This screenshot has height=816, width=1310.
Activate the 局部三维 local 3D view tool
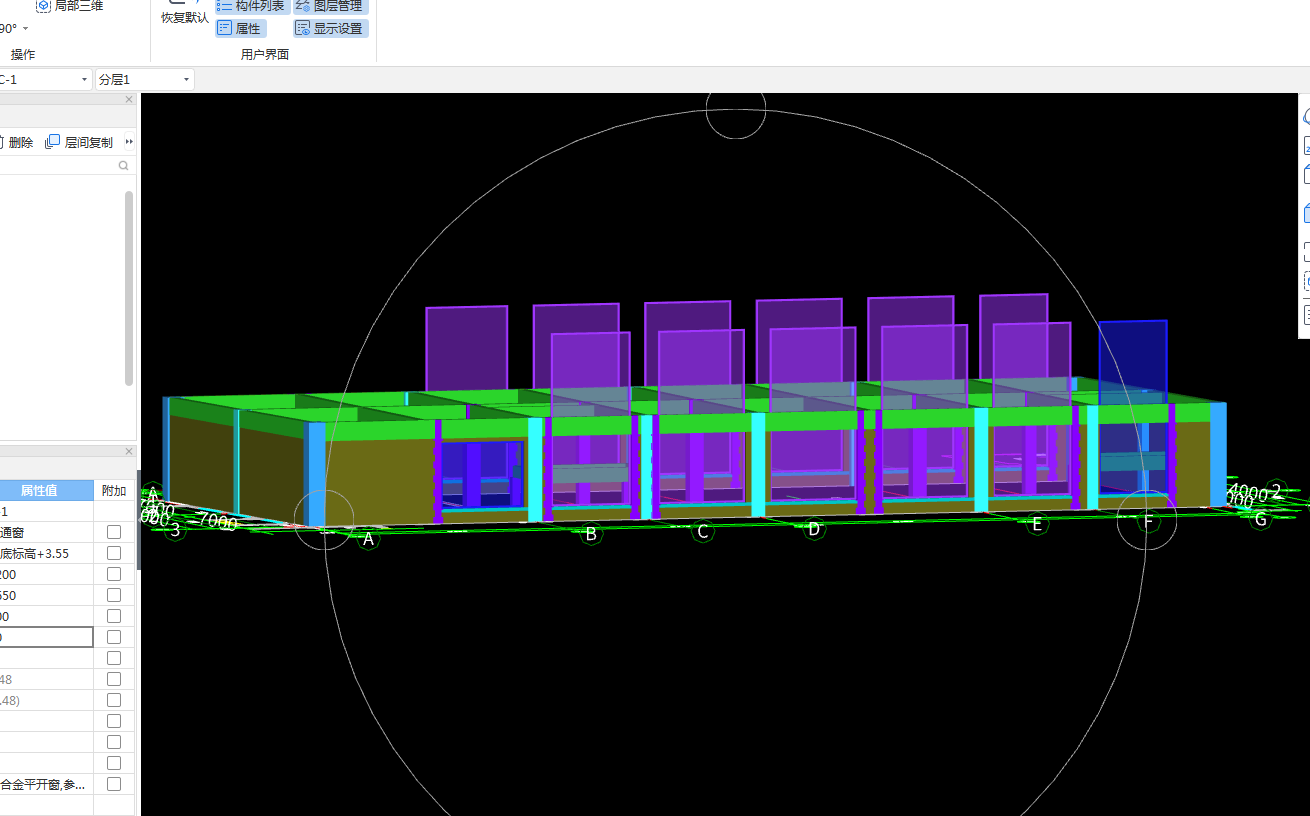coord(70,6)
